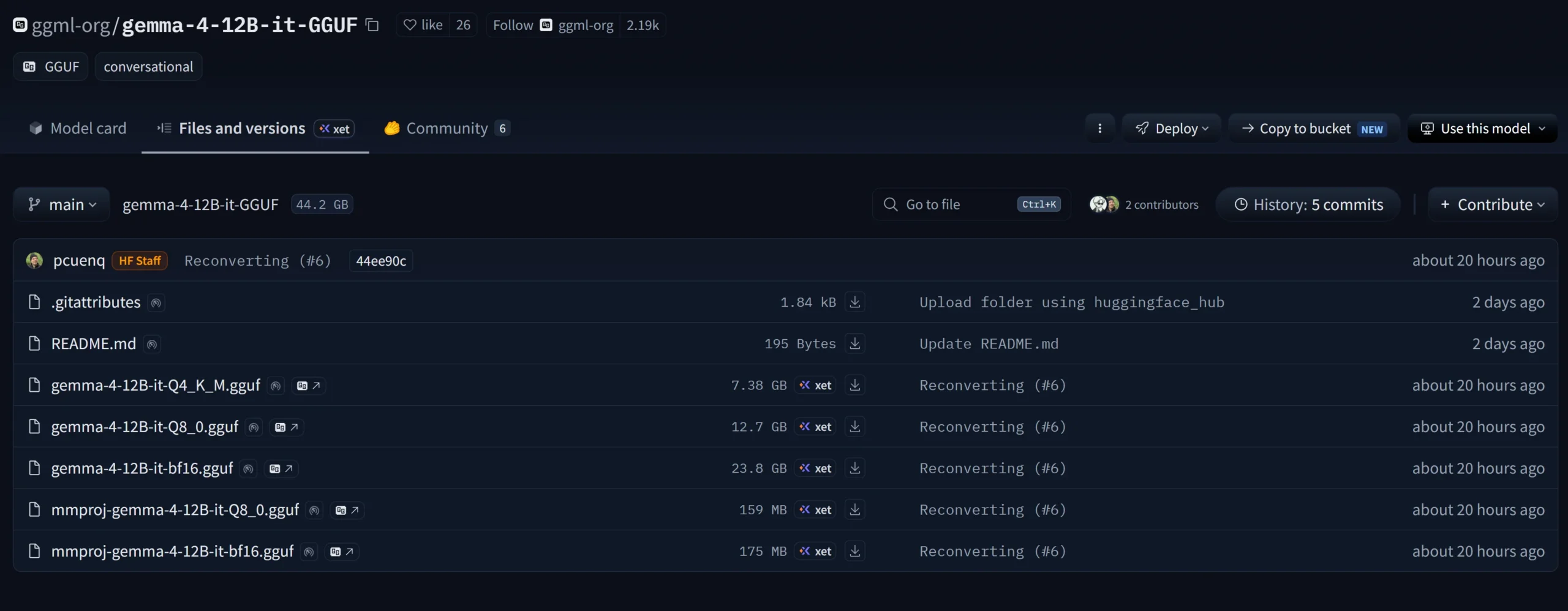This screenshot has width=1568, height=611.
Task: Click the xet badge on the 23.8 GB row
Action: (x=816, y=468)
